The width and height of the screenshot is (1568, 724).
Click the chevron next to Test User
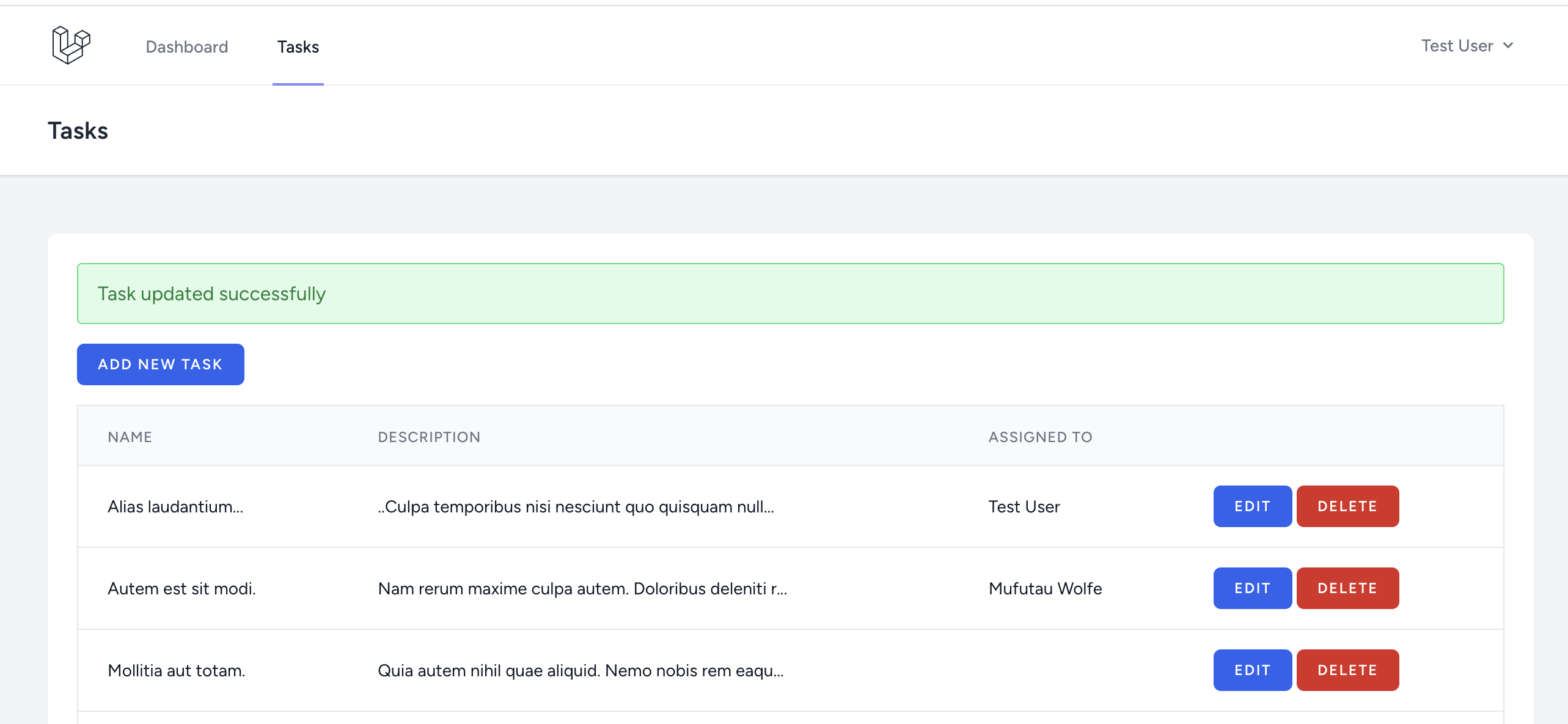(1508, 46)
